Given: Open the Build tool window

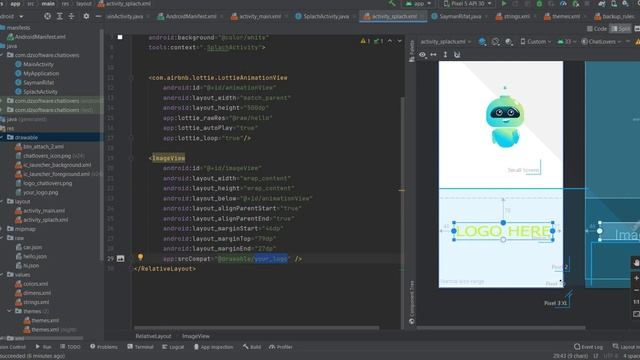Looking at the screenshot, I should click(252, 347).
